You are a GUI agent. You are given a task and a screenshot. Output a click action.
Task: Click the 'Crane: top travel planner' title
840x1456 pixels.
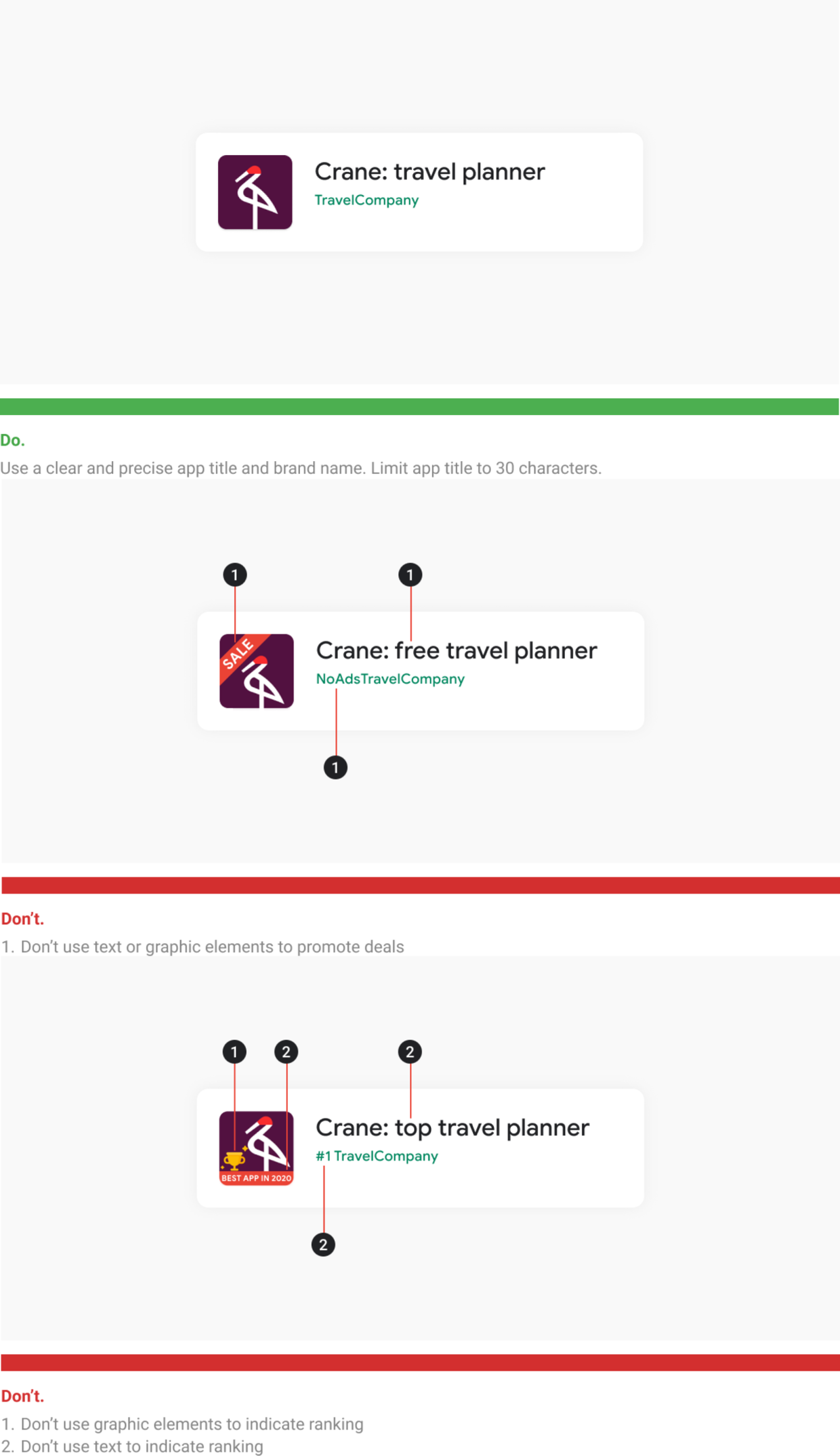point(453,1128)
